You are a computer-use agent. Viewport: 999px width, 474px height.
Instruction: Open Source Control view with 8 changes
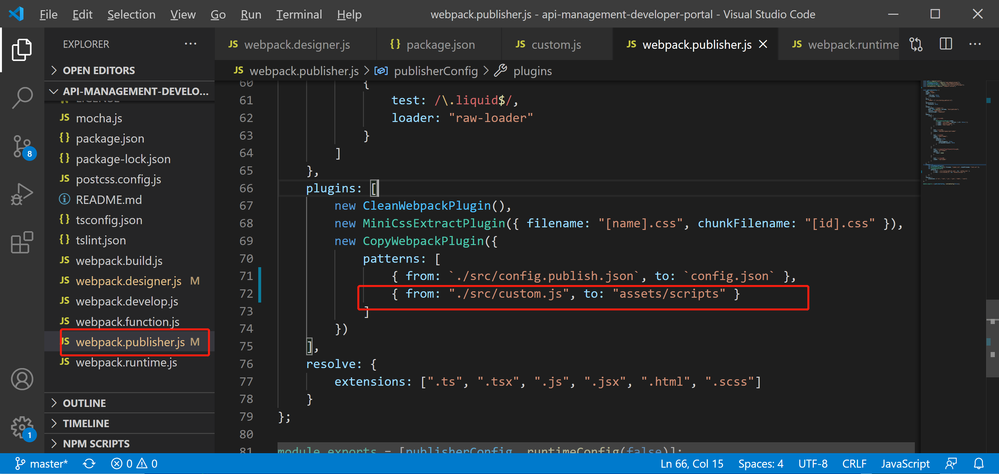click(23, 147)
